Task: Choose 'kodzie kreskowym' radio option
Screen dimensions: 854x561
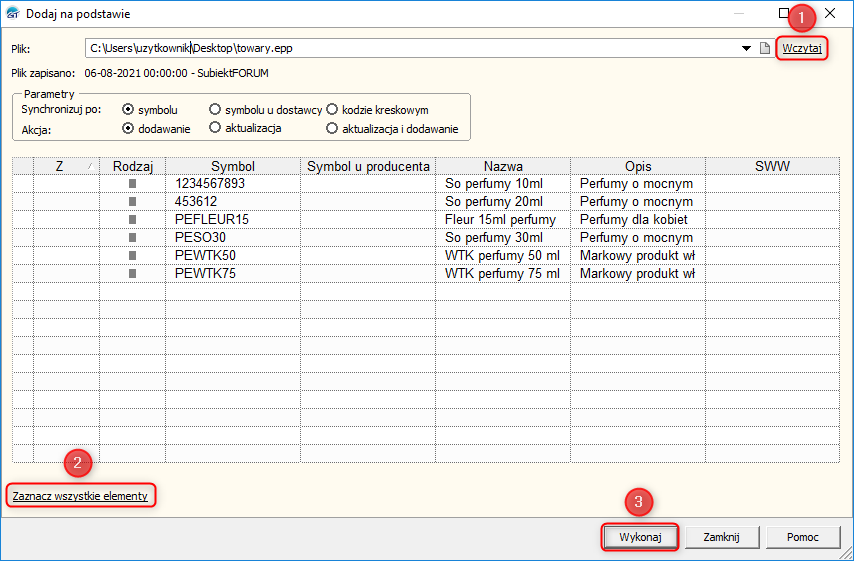Action: (332, 109)
